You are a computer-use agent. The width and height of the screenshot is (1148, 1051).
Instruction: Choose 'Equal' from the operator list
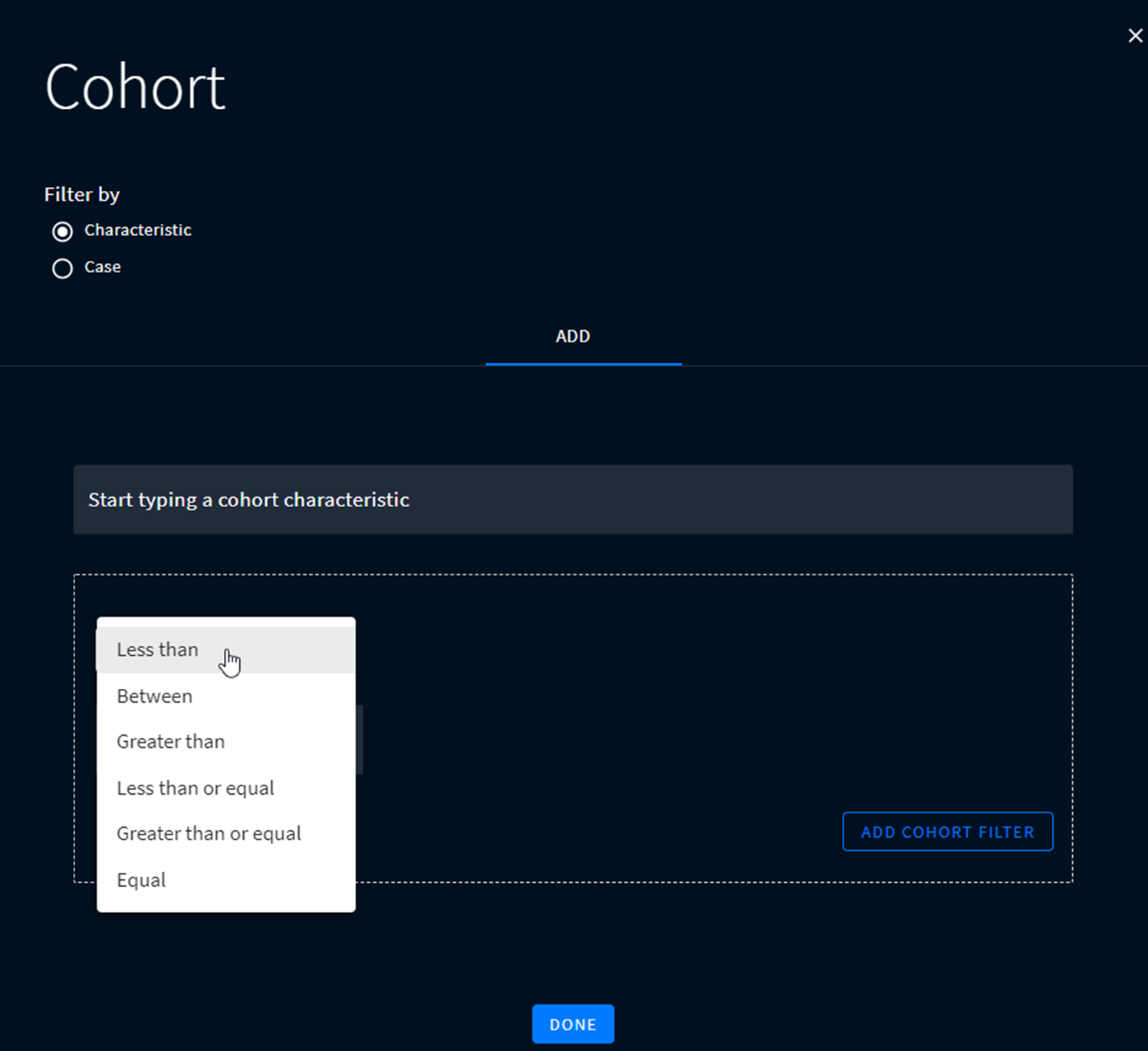(226, 880)
